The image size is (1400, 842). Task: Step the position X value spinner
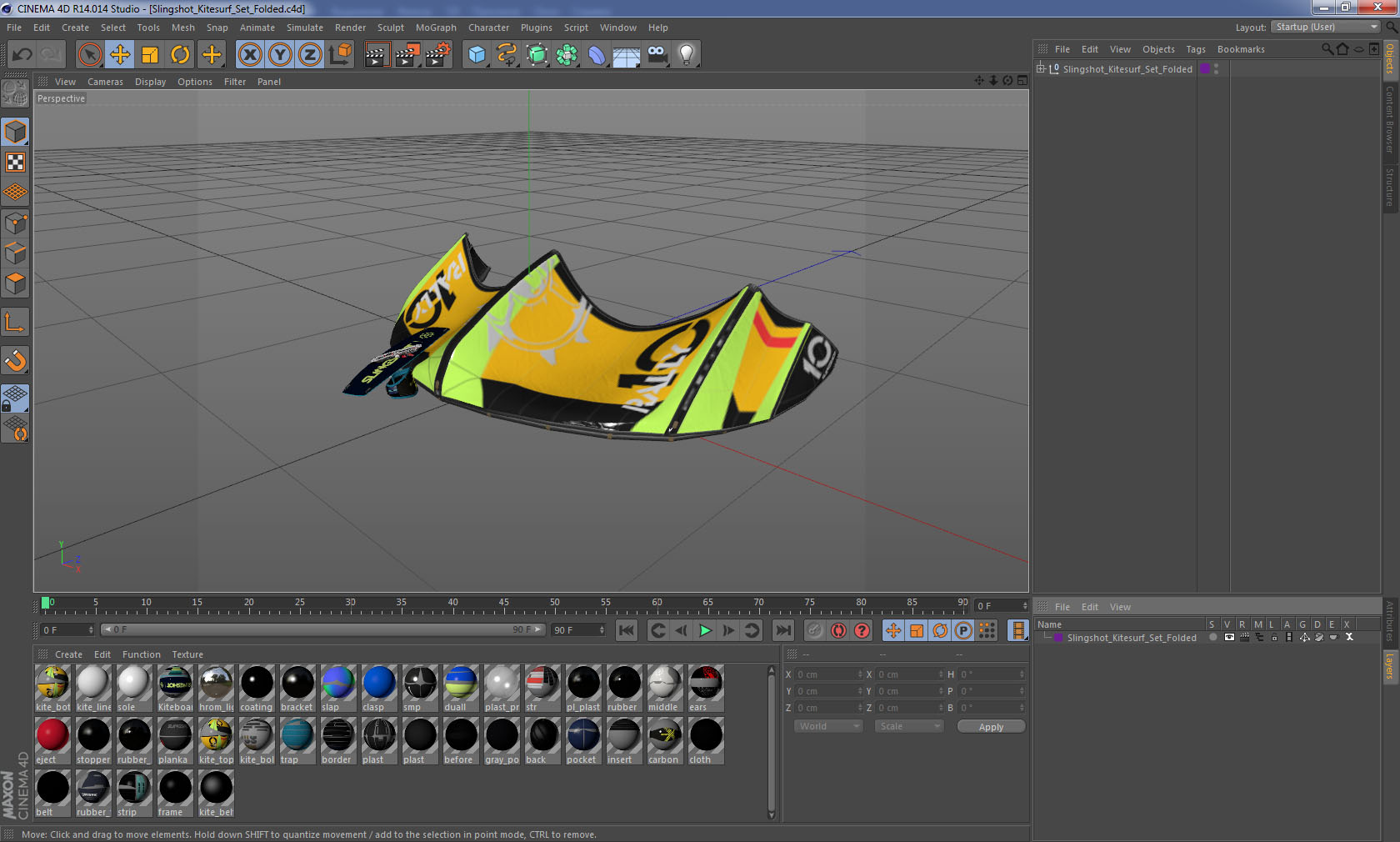click(x=860, y=674)
